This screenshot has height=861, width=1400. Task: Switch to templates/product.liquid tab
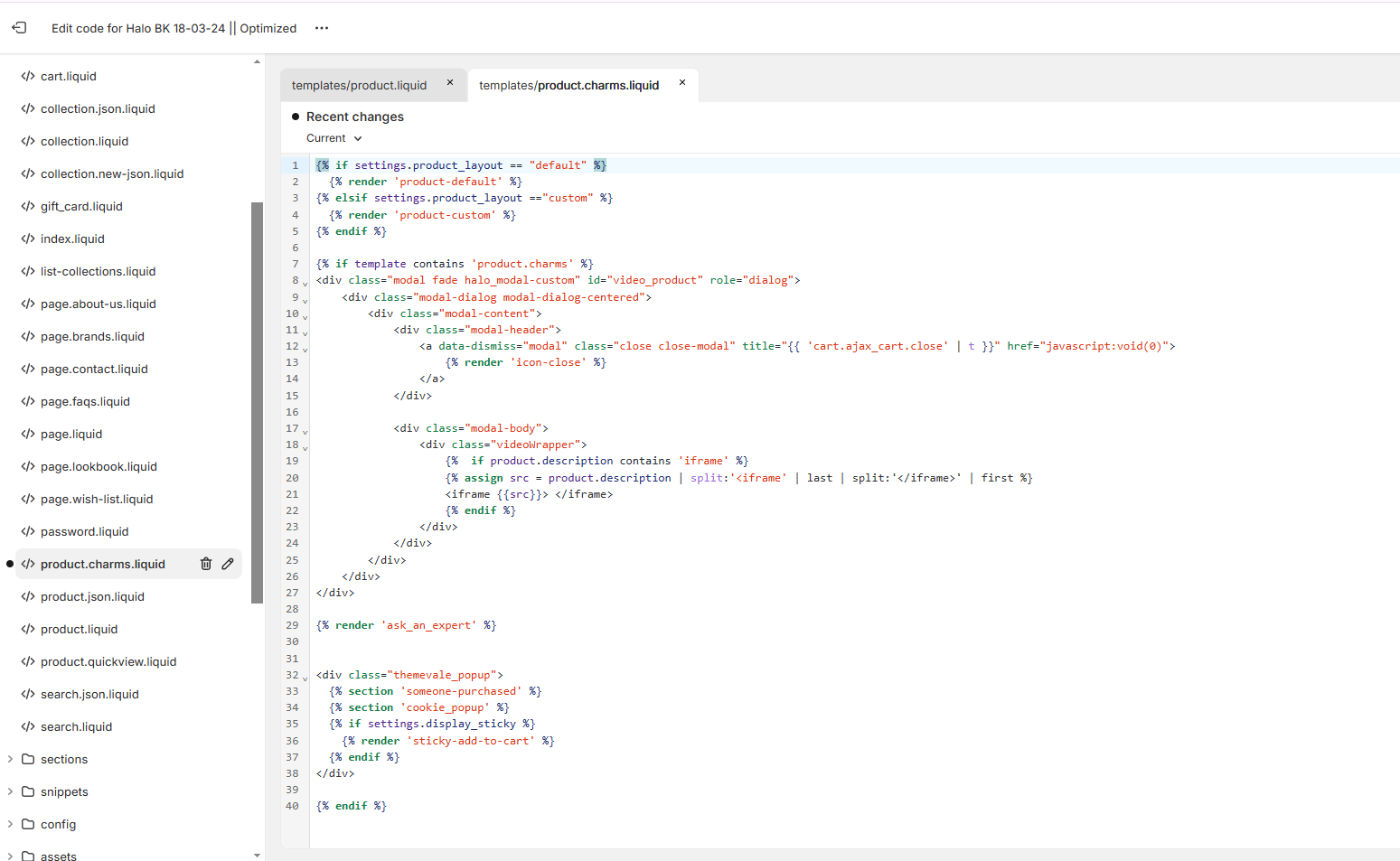coord(359,85)
